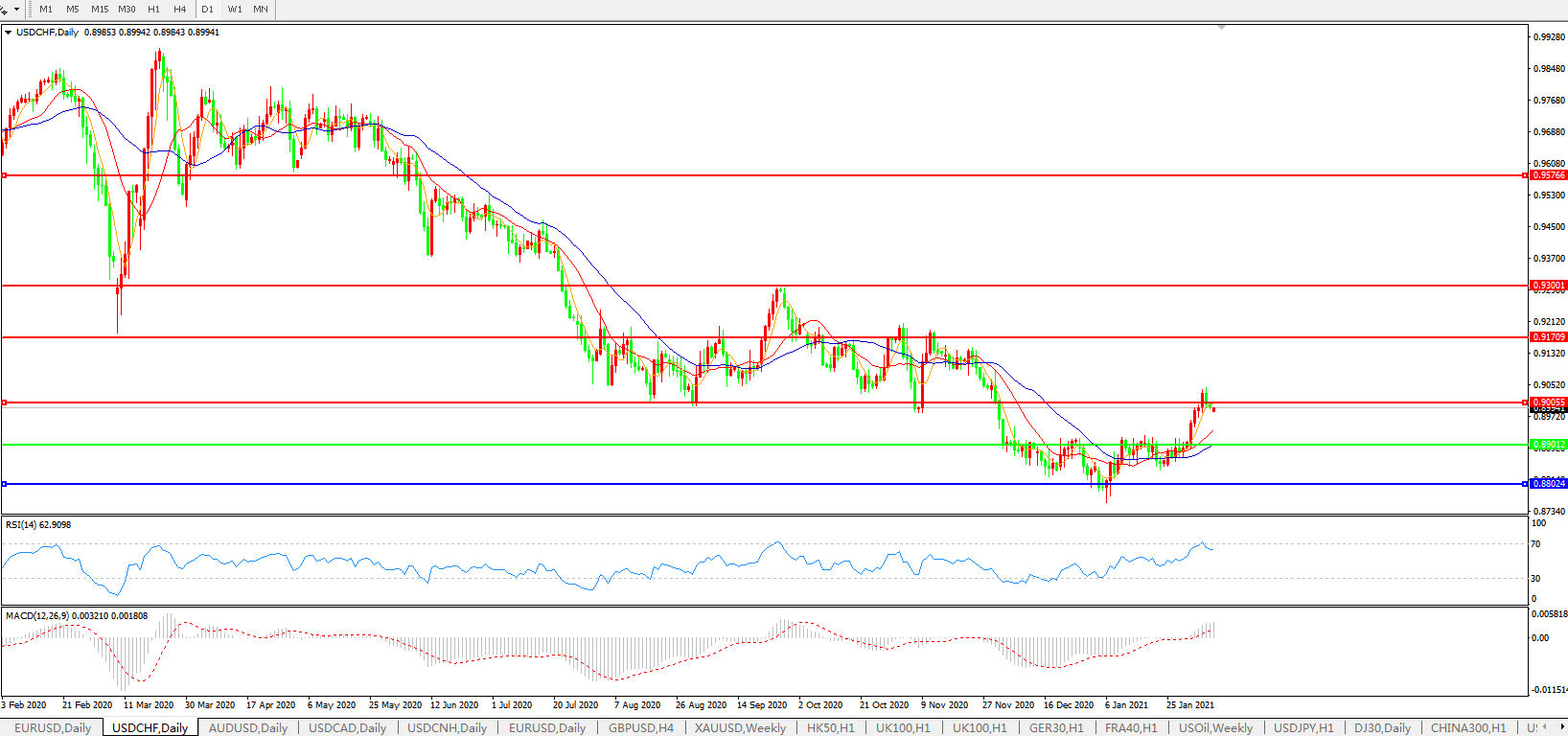Open the XAUUSD,Weekly chart tab
This screenshot has height=736, width=1568.
[740, 728]
